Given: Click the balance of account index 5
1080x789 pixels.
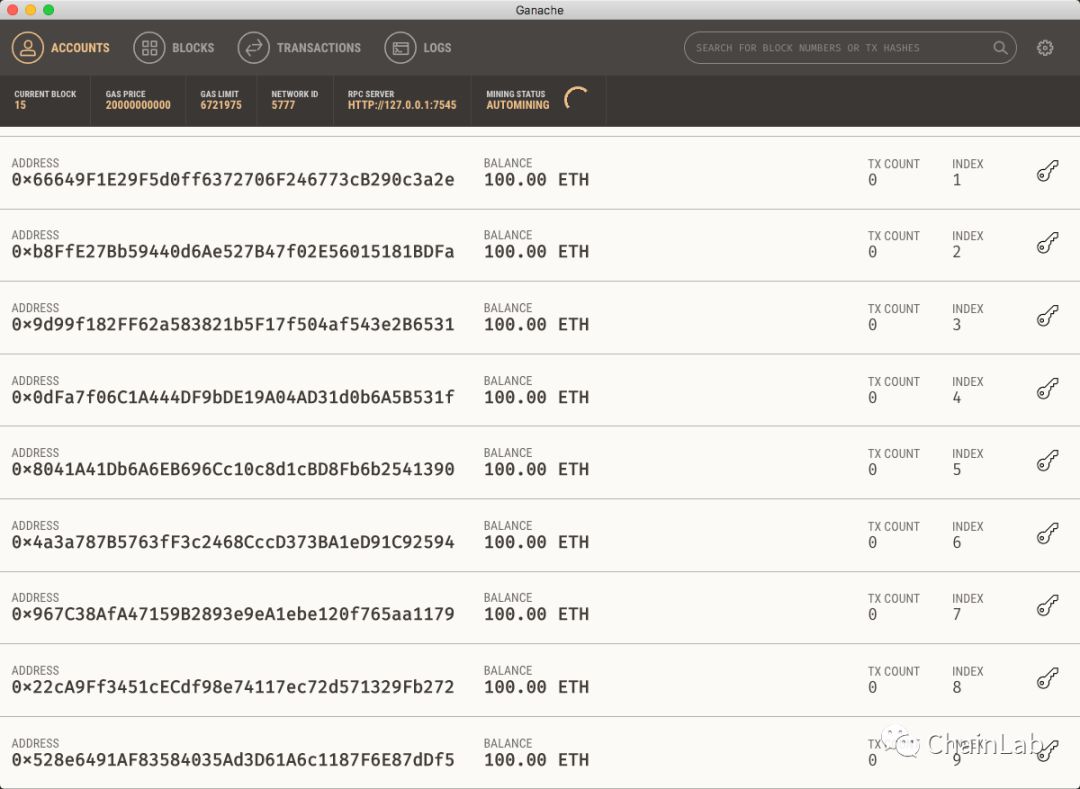Looking at the screenshot, I should click(537, 470).
